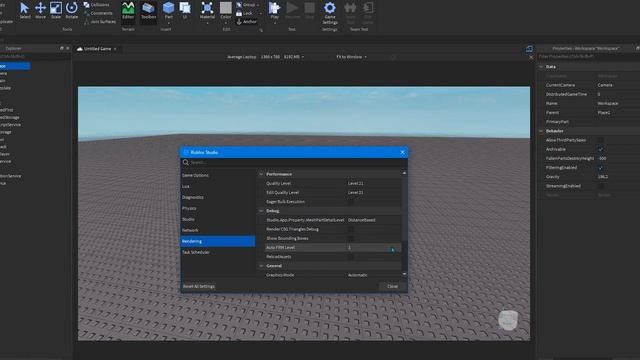Click the view selector cube in viewport
Viewport: 640px width, 360px height.
[x=508, y=320]
